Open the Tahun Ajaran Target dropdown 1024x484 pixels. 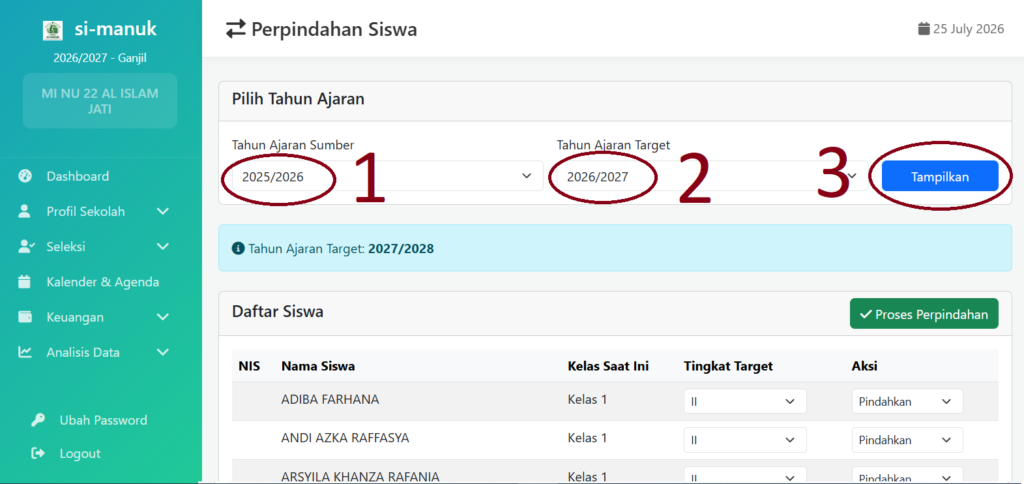712,176
